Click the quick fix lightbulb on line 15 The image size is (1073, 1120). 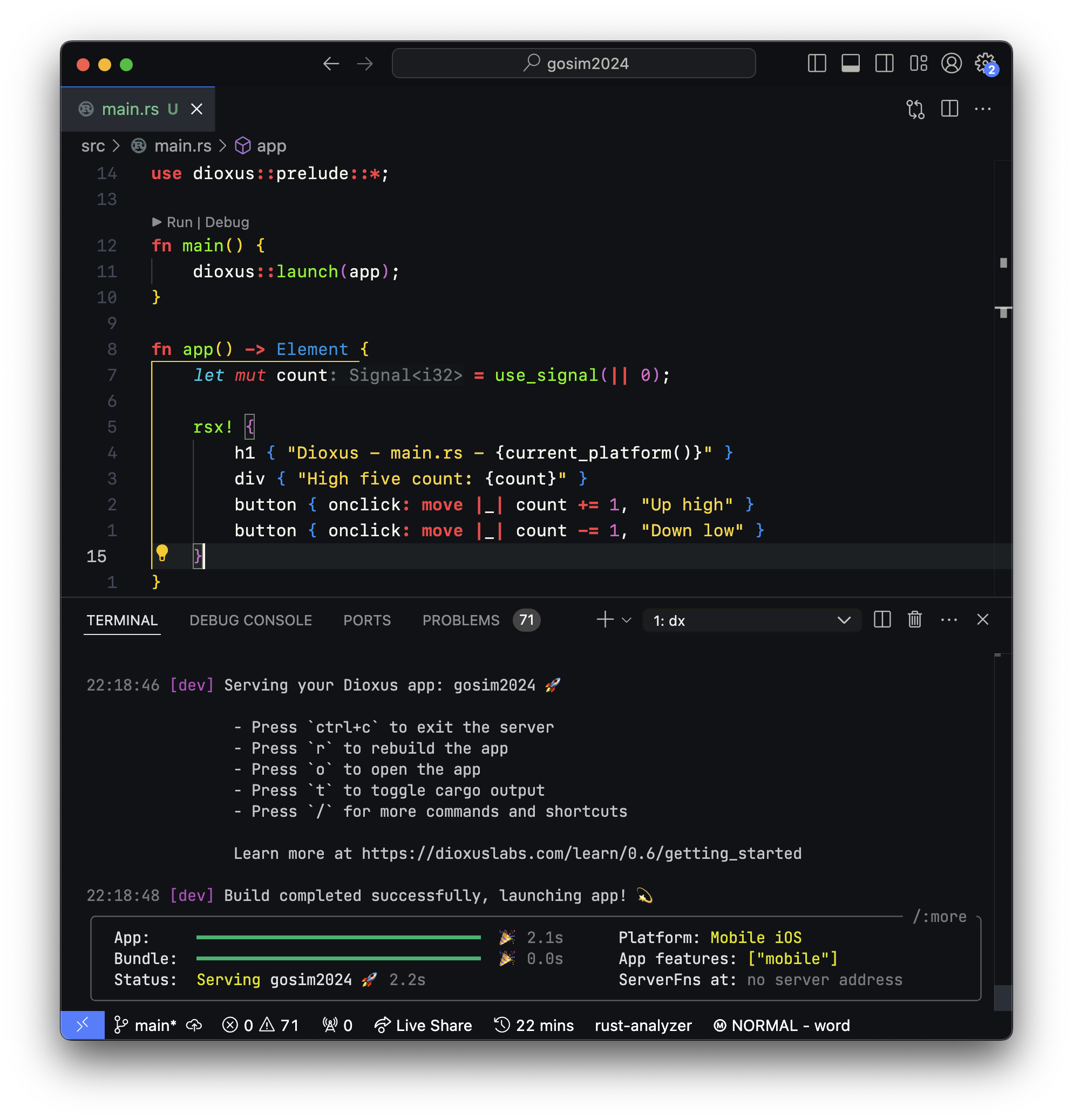click(163, 554)
